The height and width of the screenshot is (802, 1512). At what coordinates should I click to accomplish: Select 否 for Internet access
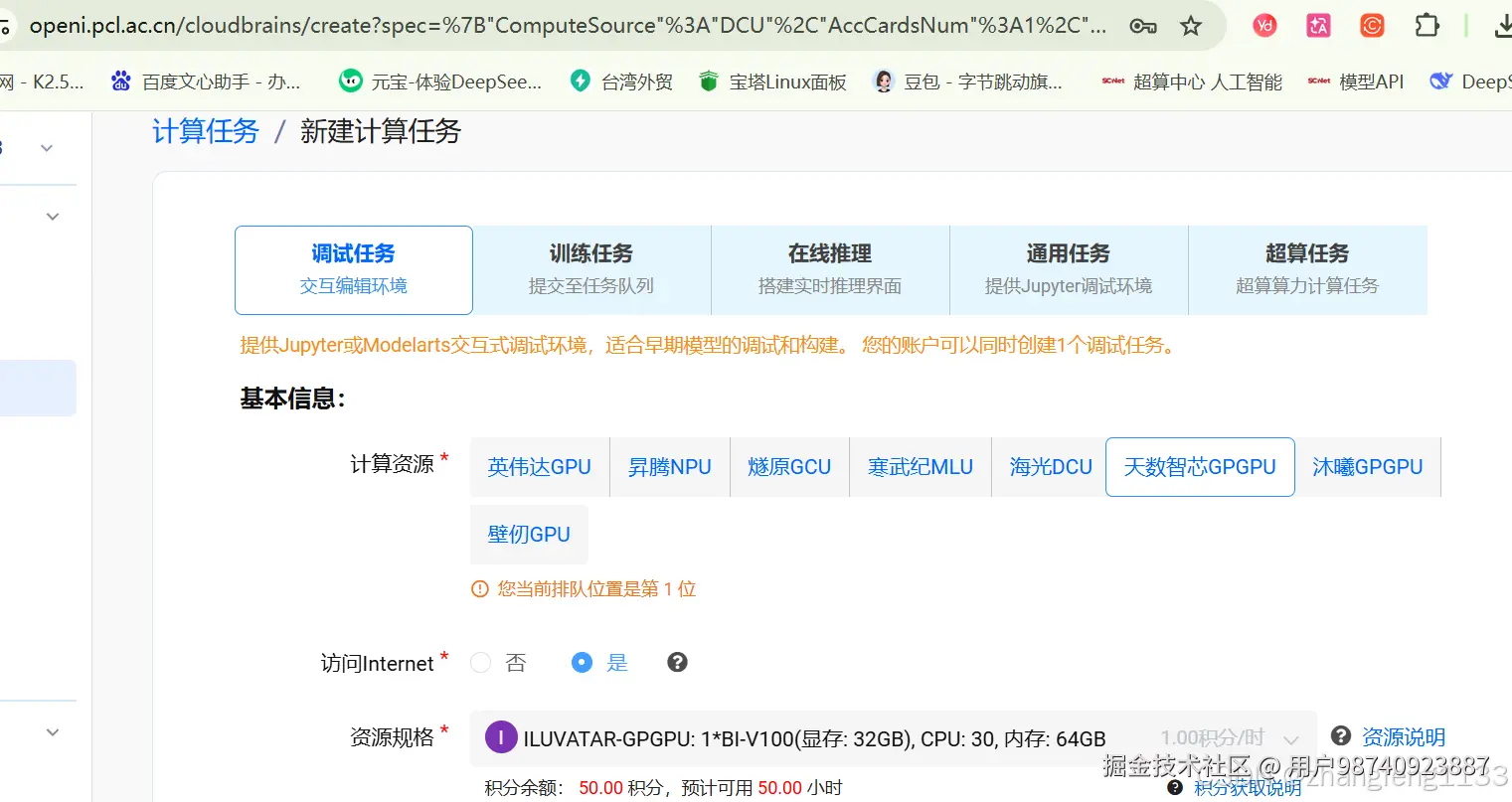[481, 663]
